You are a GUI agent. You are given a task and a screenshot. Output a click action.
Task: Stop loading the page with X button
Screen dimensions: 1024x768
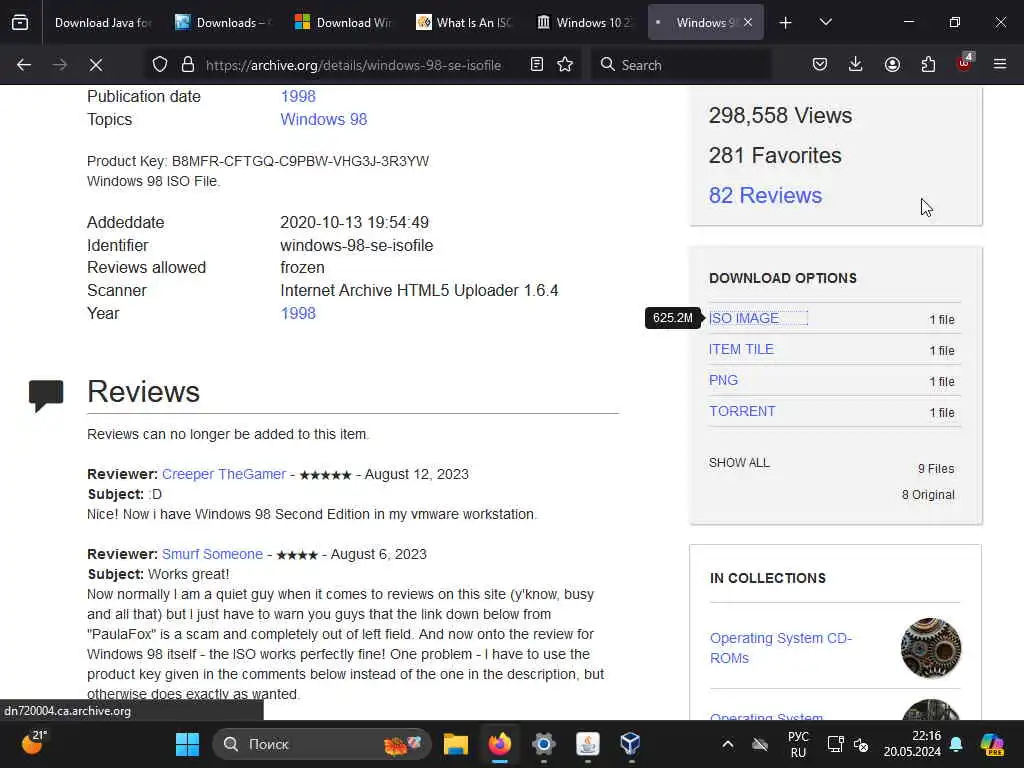96,65
